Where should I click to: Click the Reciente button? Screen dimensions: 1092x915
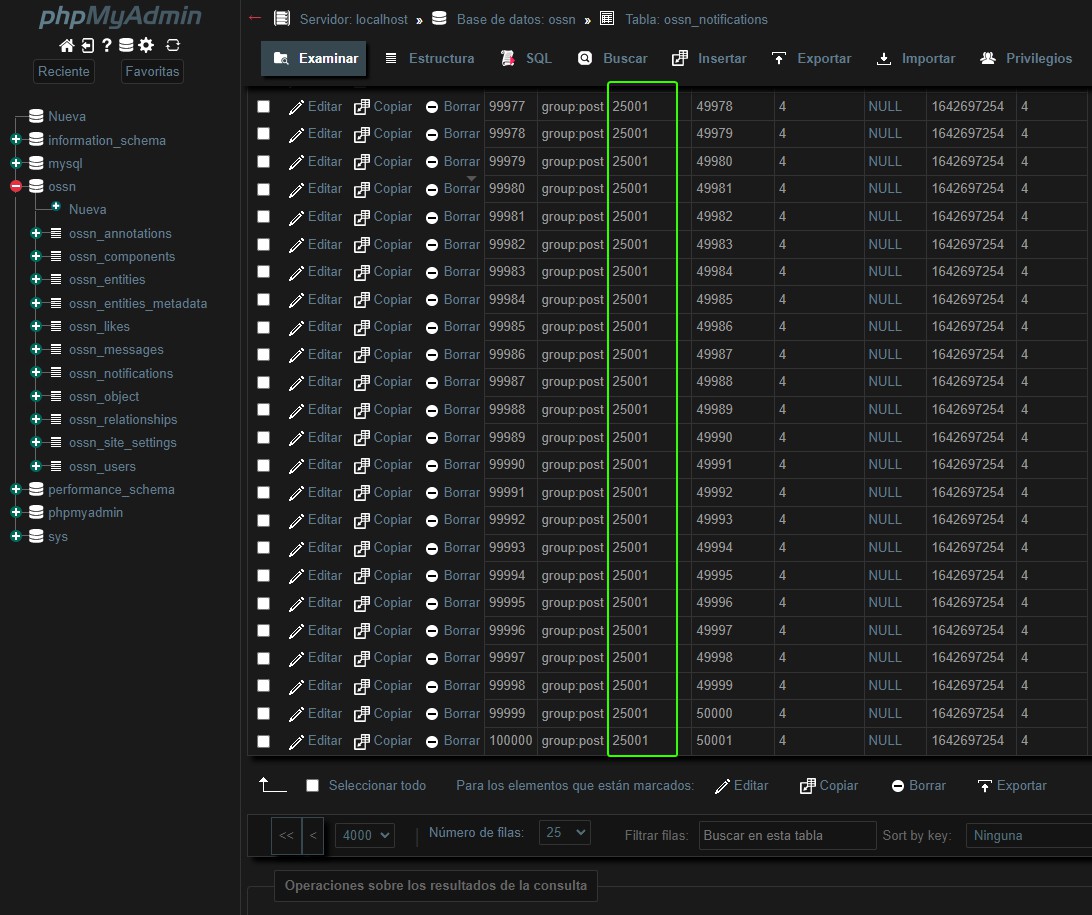pyautogui.click(x=64, y=71)
